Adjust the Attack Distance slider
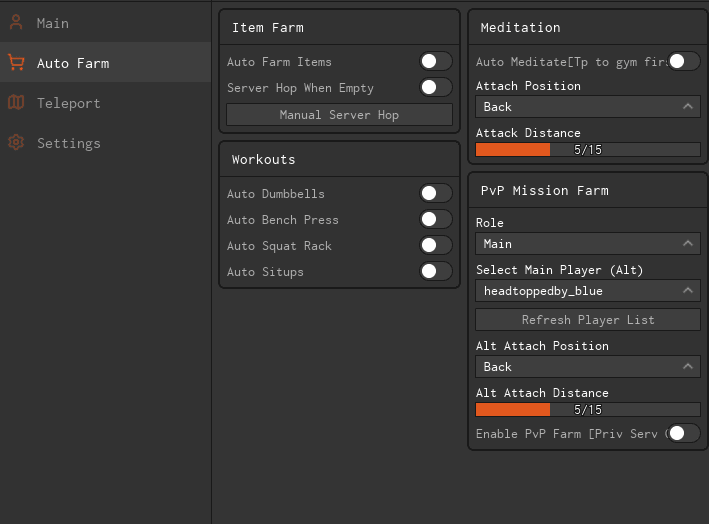Image resolution: width=709 pixels, height=524 pixels. [587, 150]
